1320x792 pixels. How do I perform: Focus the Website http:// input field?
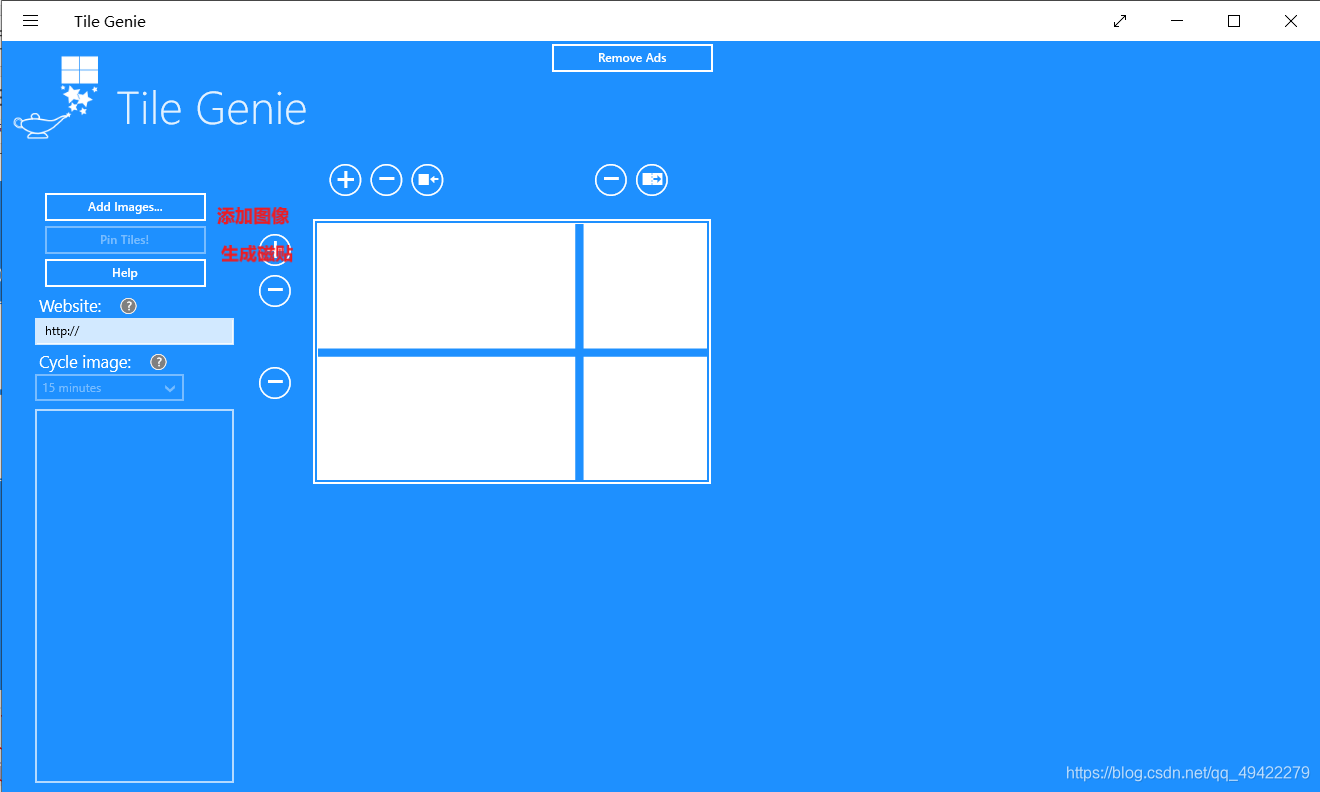click(x=134, y=331)
